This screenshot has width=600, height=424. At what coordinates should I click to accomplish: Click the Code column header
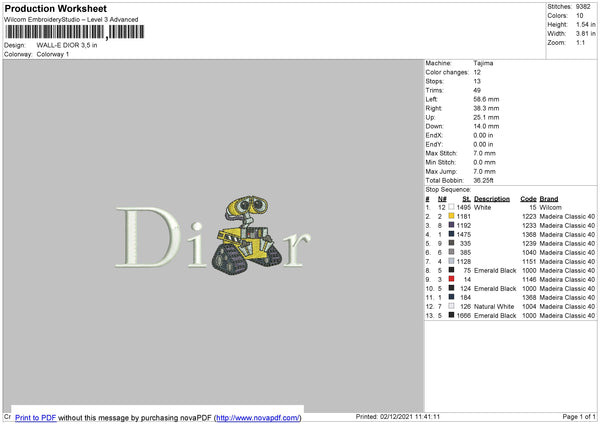pos(528,199)
